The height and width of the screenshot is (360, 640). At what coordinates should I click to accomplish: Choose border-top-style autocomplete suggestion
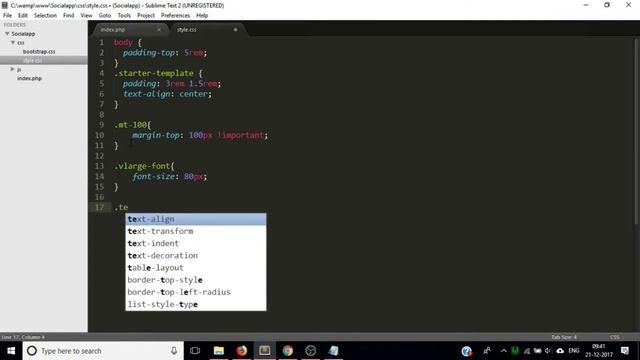(x=196, y=280)
